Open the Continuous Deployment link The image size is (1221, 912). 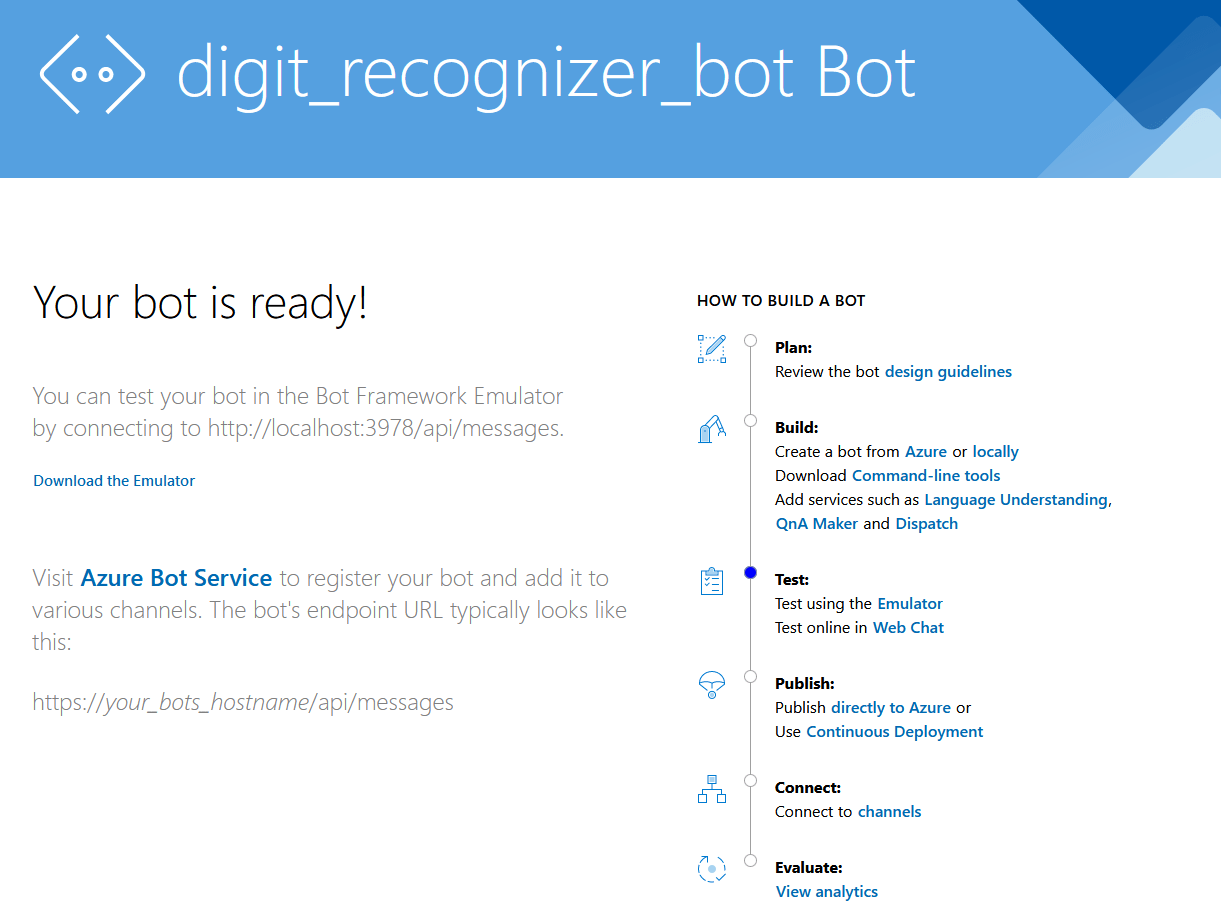[x=894, y=732]
